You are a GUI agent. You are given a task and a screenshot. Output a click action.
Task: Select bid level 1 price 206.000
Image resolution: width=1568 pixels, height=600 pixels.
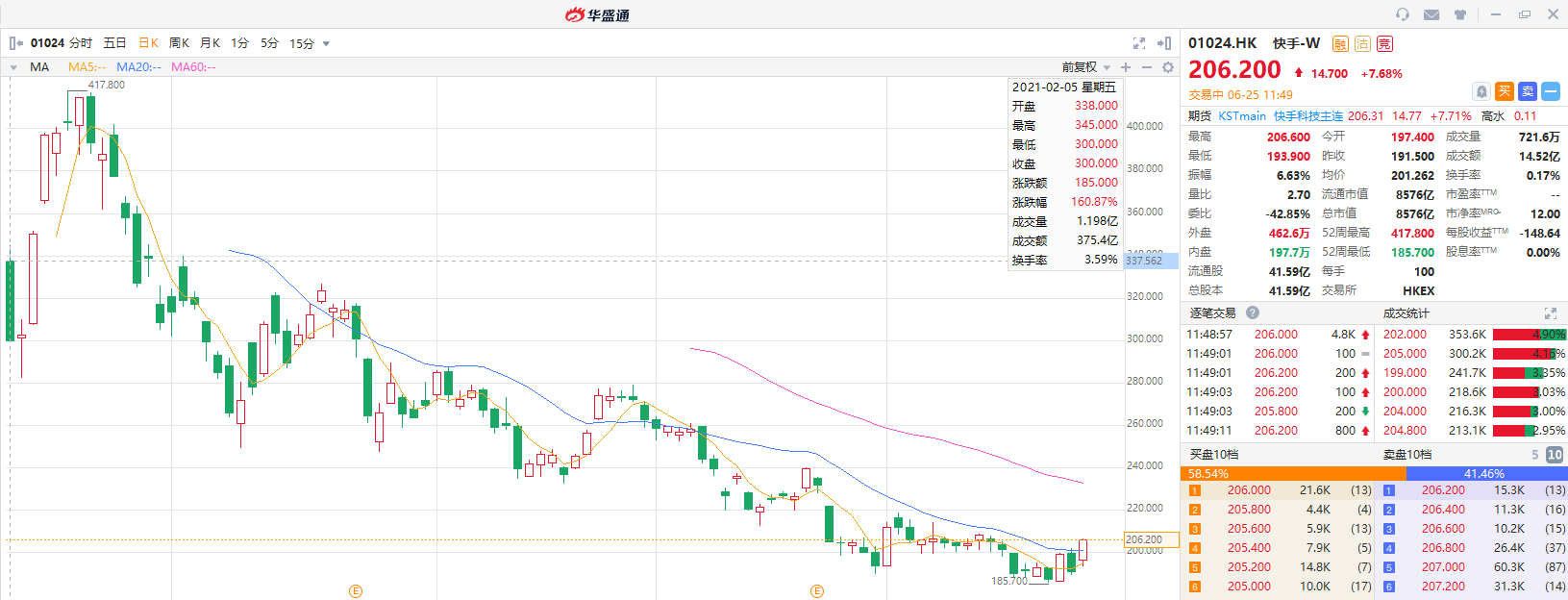tap(1249, 490)
